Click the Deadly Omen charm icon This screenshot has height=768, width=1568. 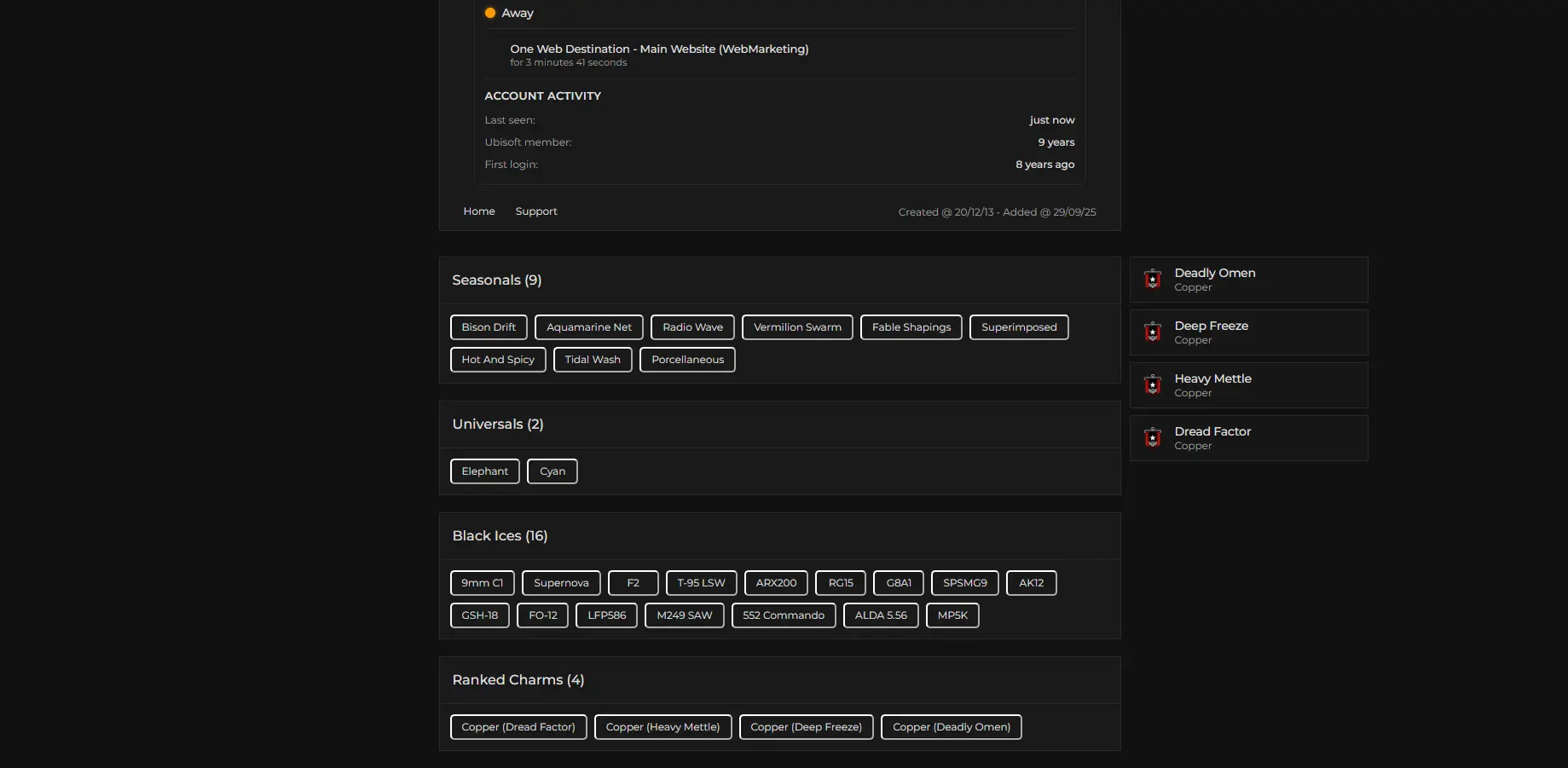pos(1153,280)
